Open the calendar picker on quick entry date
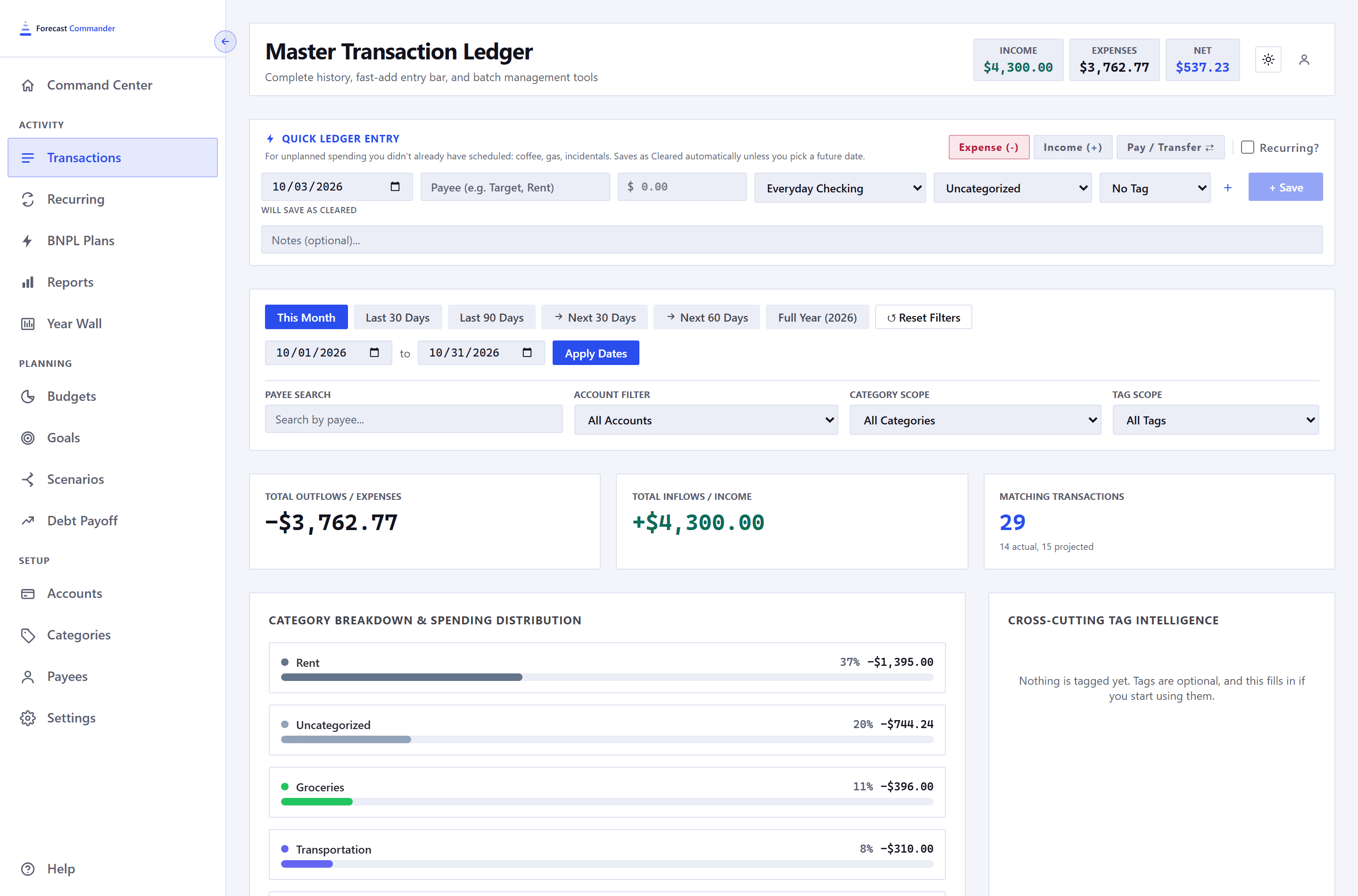Screen dimensions: 1358x896 pyautogui.click(x=395, y=186)
